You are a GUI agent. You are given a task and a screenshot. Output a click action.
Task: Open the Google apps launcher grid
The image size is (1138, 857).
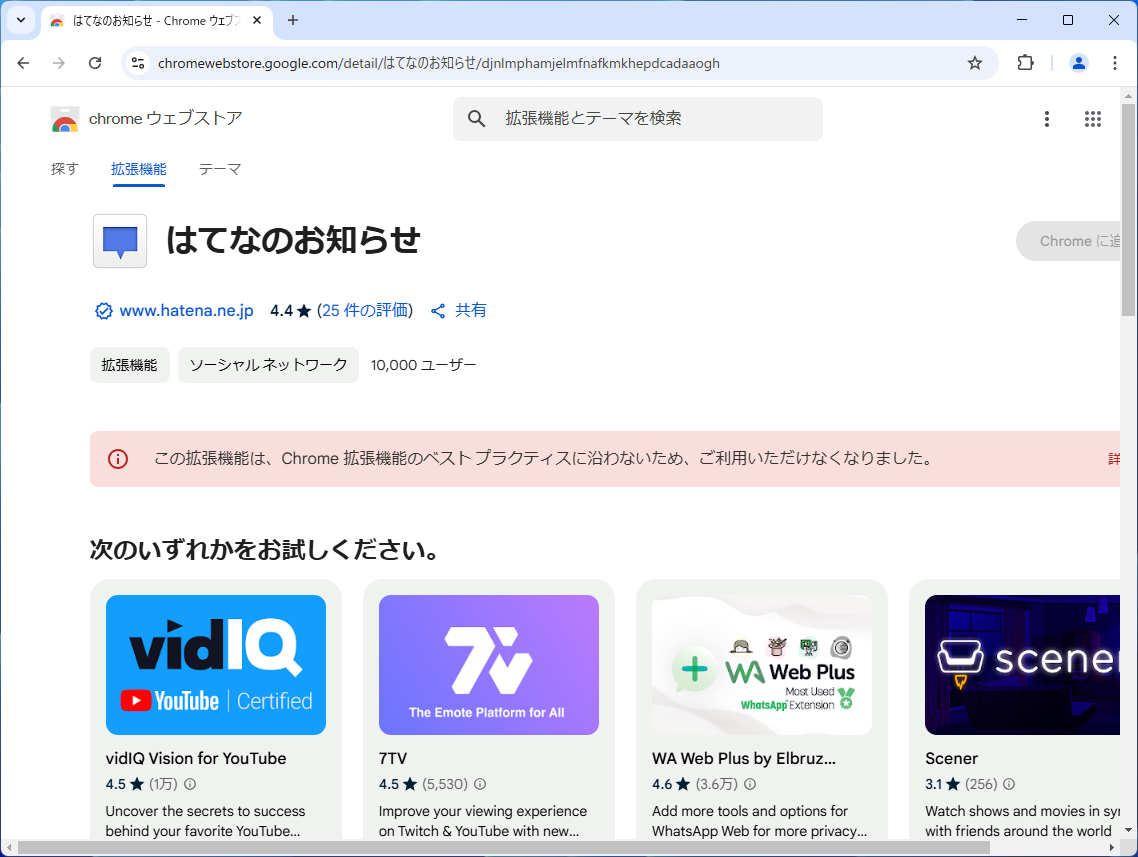coord(1093,118)
